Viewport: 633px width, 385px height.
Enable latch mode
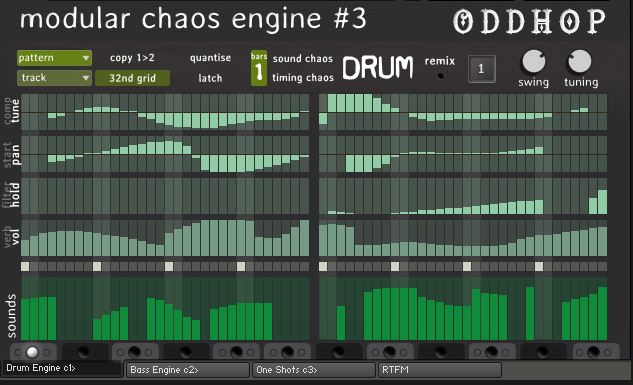point(210,78)
